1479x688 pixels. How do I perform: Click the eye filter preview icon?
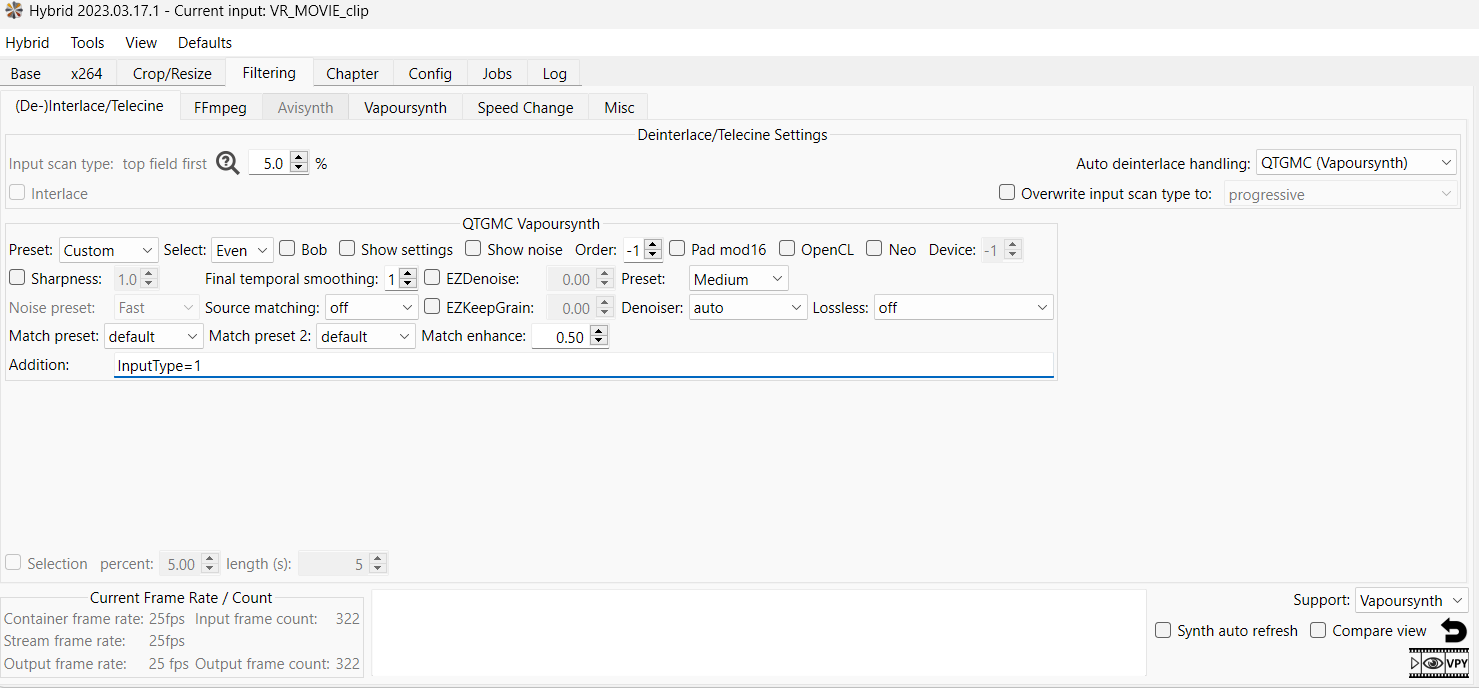(x=1433, y=663)
